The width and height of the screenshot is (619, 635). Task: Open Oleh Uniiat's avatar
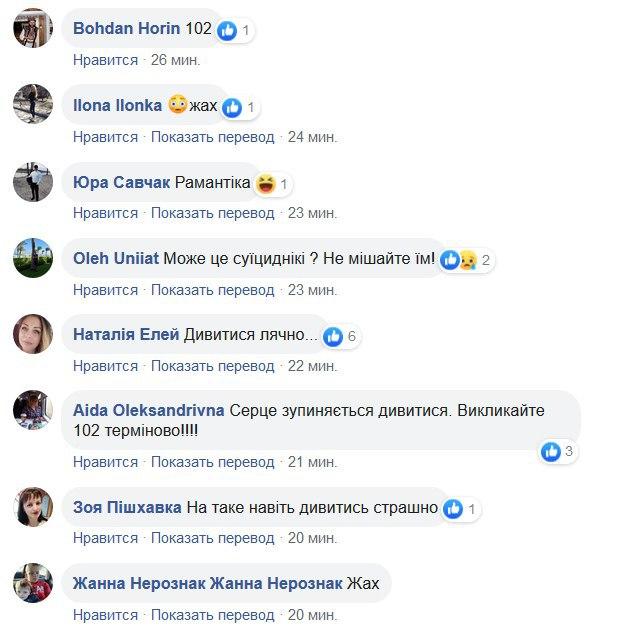point(33,258)
